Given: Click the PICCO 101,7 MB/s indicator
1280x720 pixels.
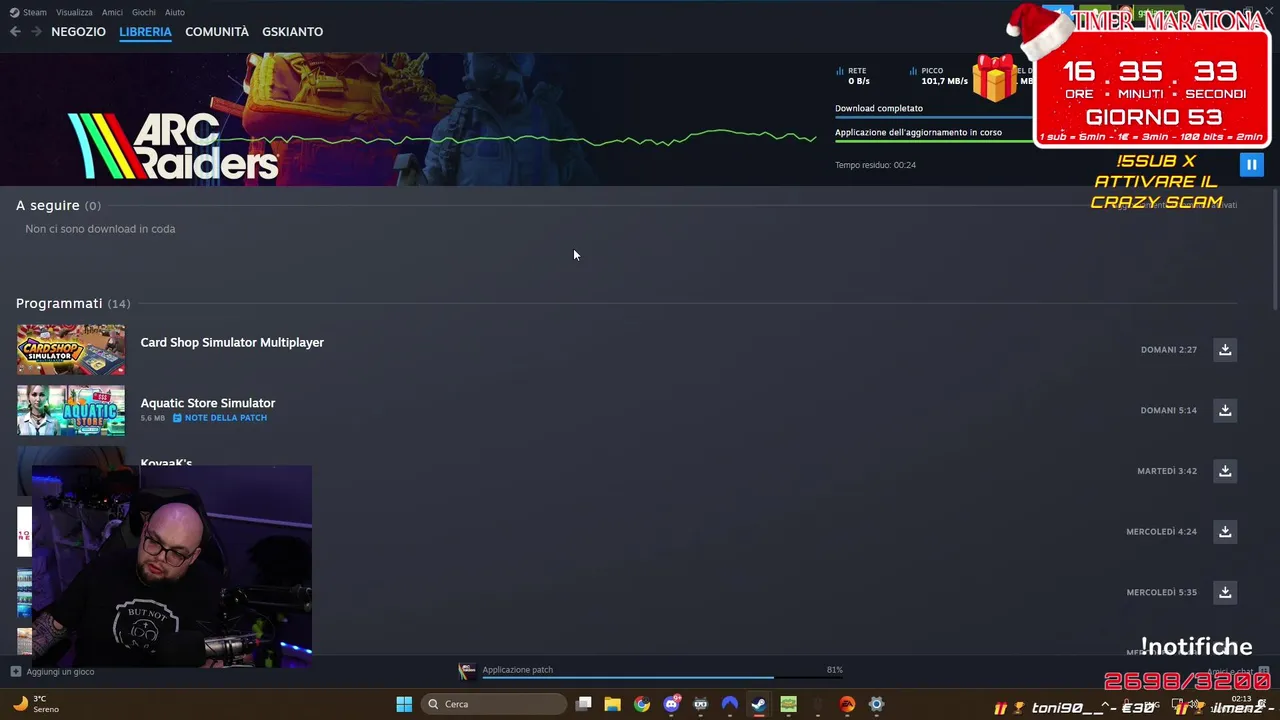Looking at the screenshot, I should pyautogui.click(x=938, y=76).
